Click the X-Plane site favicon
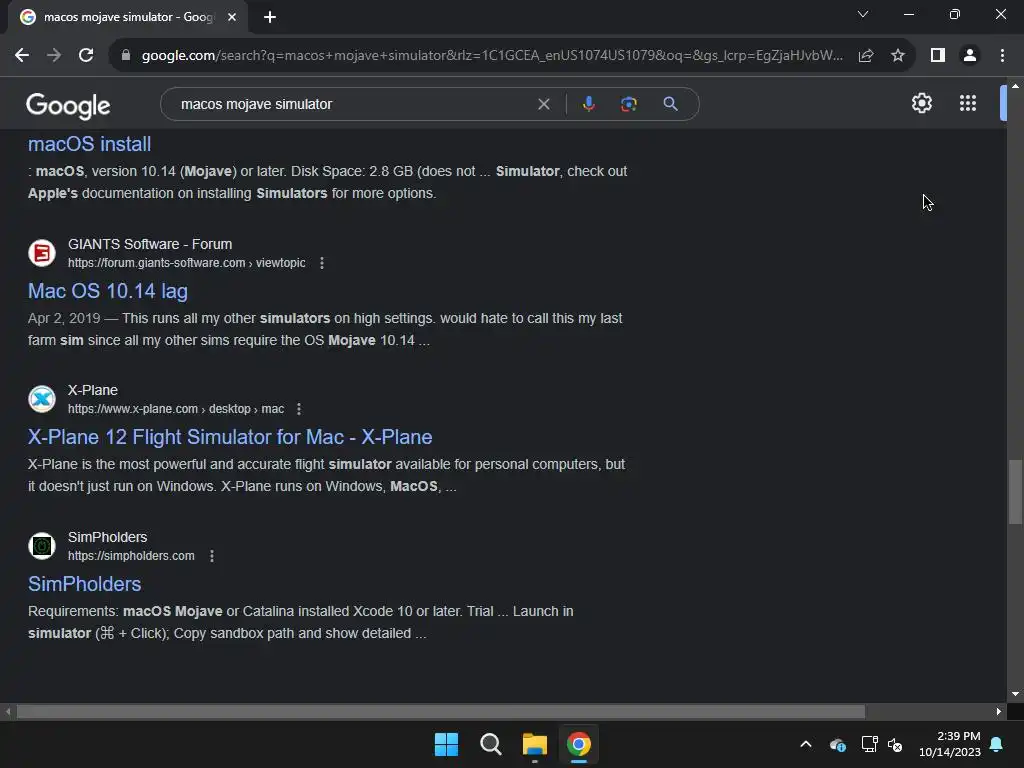Image resolution: width=1024 pixels, height=768 pixels. (42, 399)
